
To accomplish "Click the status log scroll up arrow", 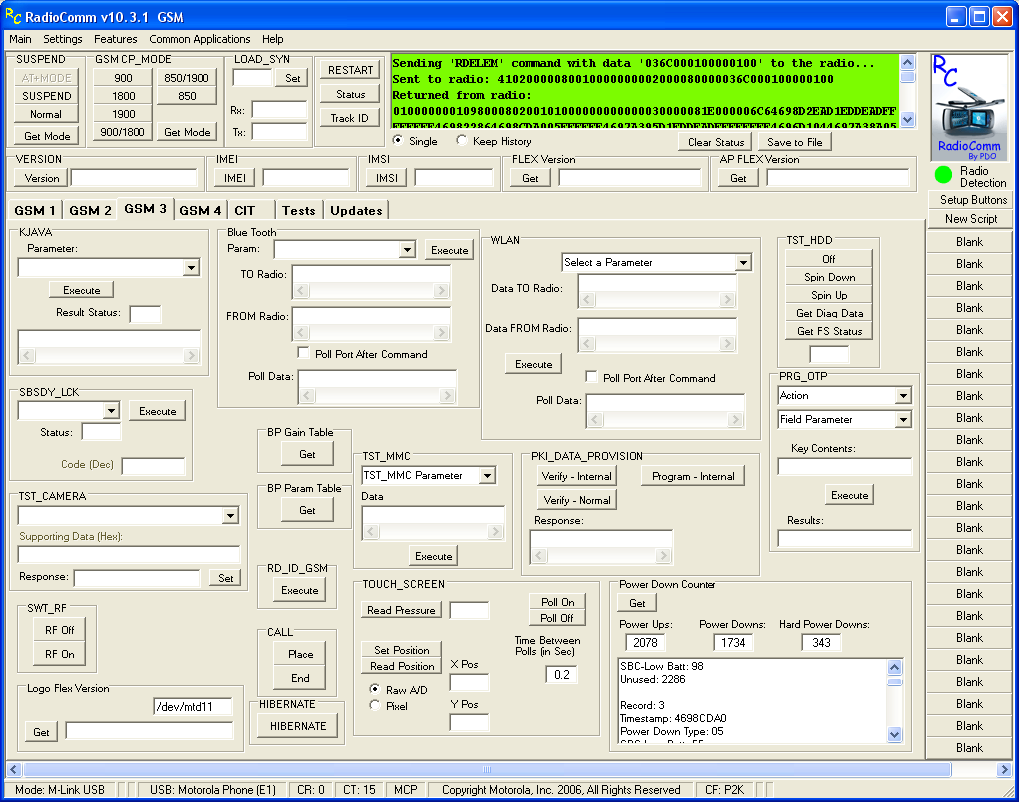I will [x=908, y=62].
